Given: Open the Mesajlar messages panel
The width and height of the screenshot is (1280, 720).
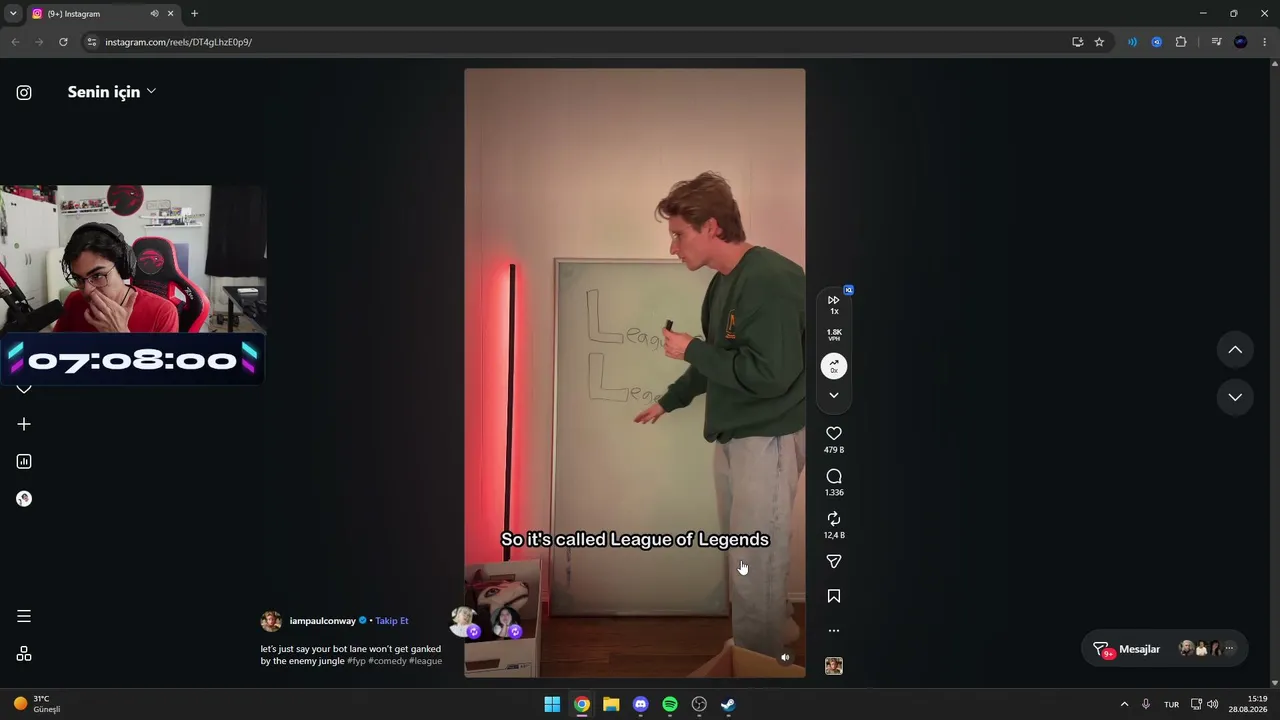Looking at the screenshot, I should tap(1165, 649).
